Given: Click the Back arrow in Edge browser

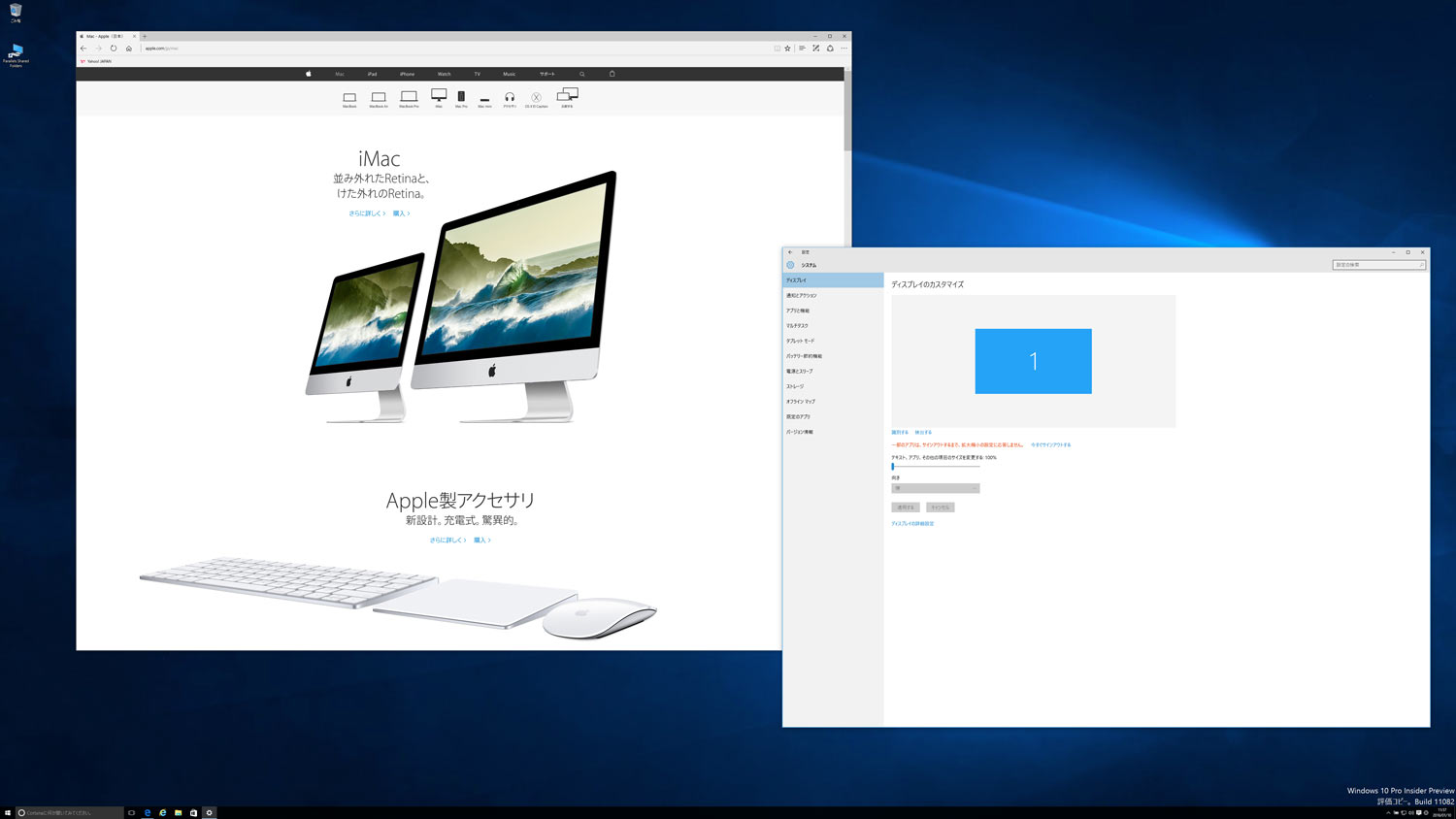Looking at the screenshot, I should click(x=83, y=49).
